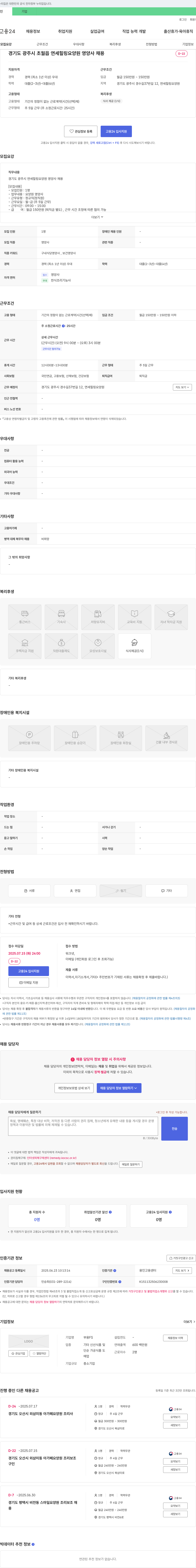196x1568 pixels.
Task: Click 거짓구인광고 신고 button
Action: click(181, 1258)
